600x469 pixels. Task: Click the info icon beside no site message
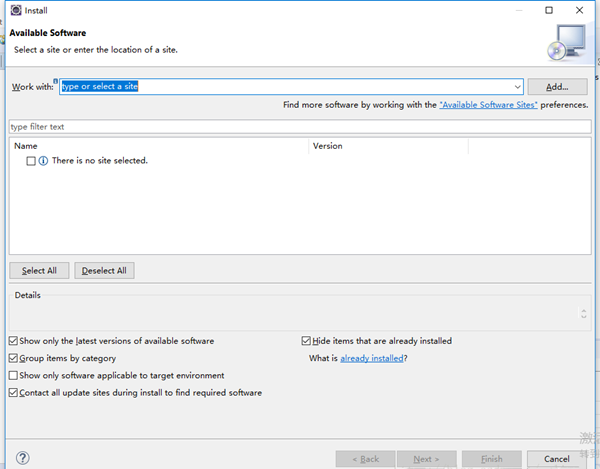[43, 161]
